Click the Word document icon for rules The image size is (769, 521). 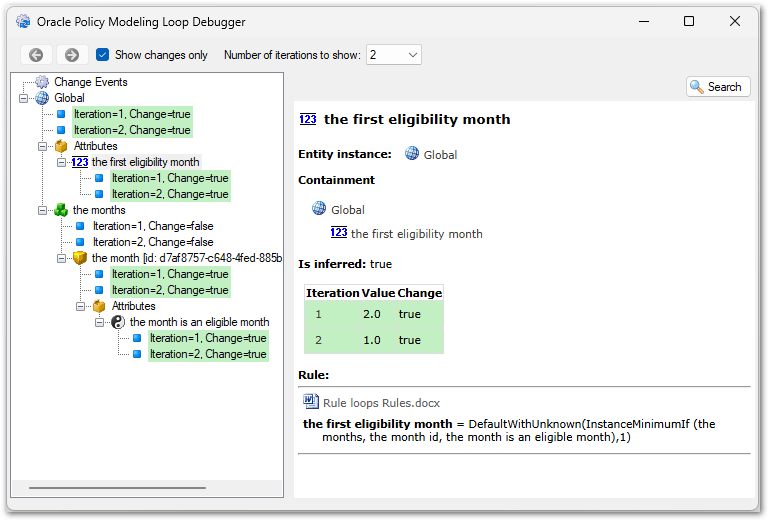click(311, 402)
